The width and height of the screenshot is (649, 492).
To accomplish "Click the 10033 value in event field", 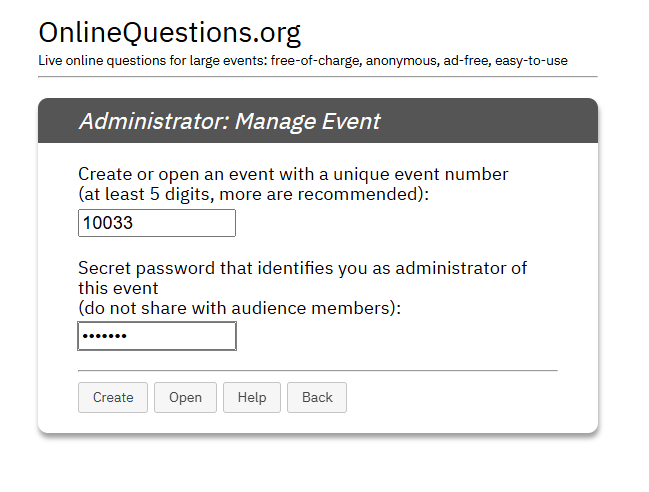I will [x=108, y=223].
